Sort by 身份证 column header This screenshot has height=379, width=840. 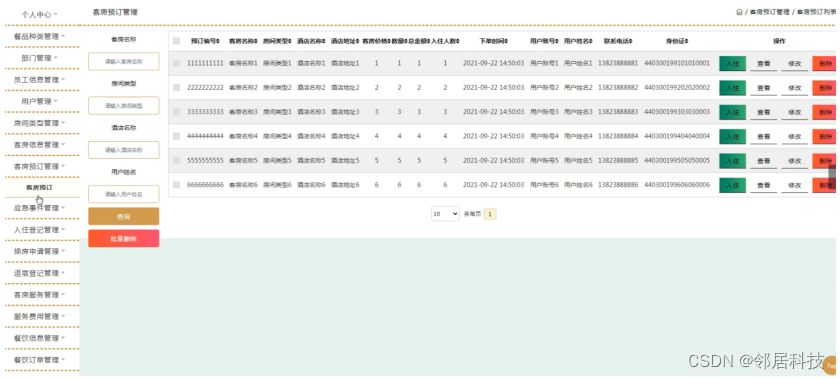677,41
